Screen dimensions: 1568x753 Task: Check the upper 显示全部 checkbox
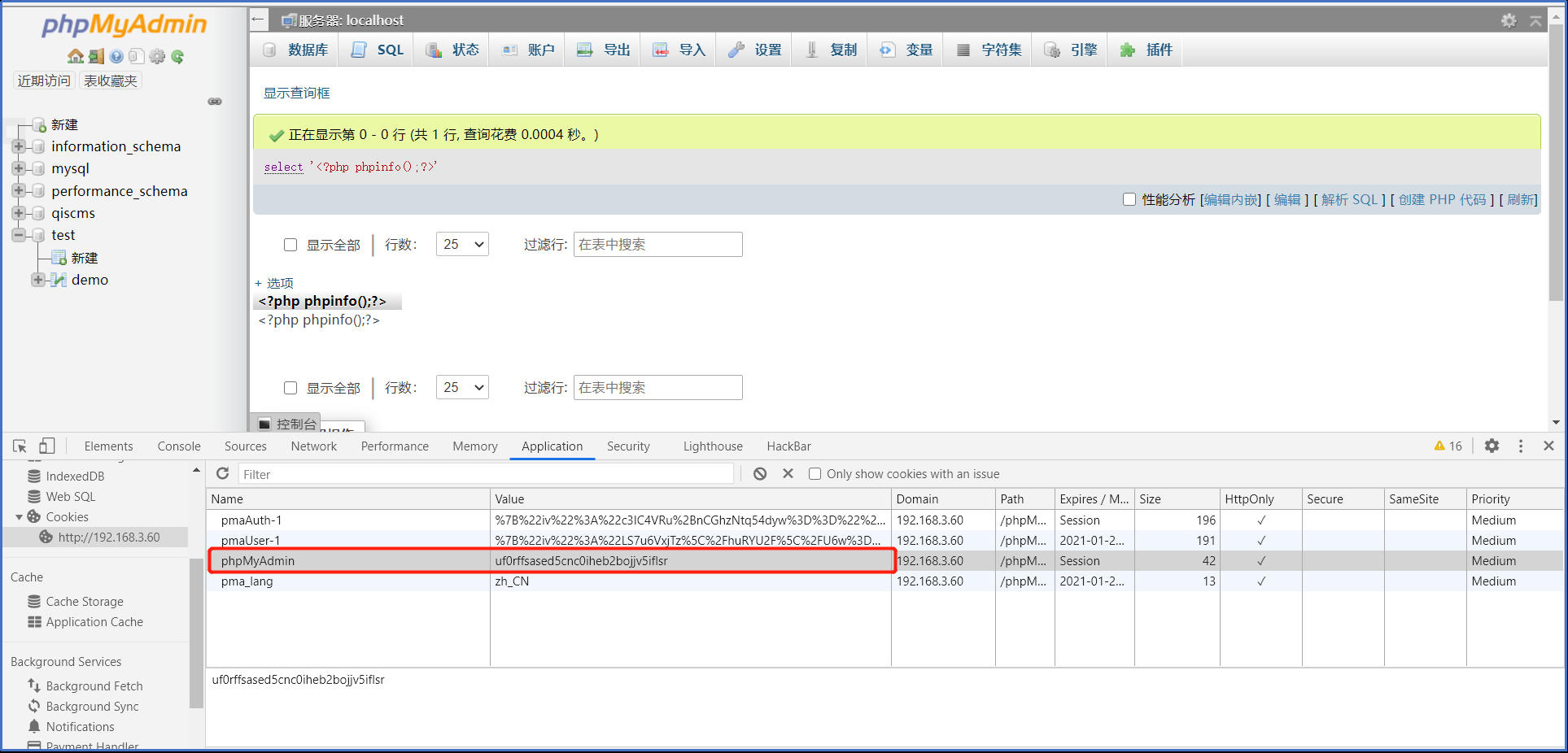click(x=290, y=245)
